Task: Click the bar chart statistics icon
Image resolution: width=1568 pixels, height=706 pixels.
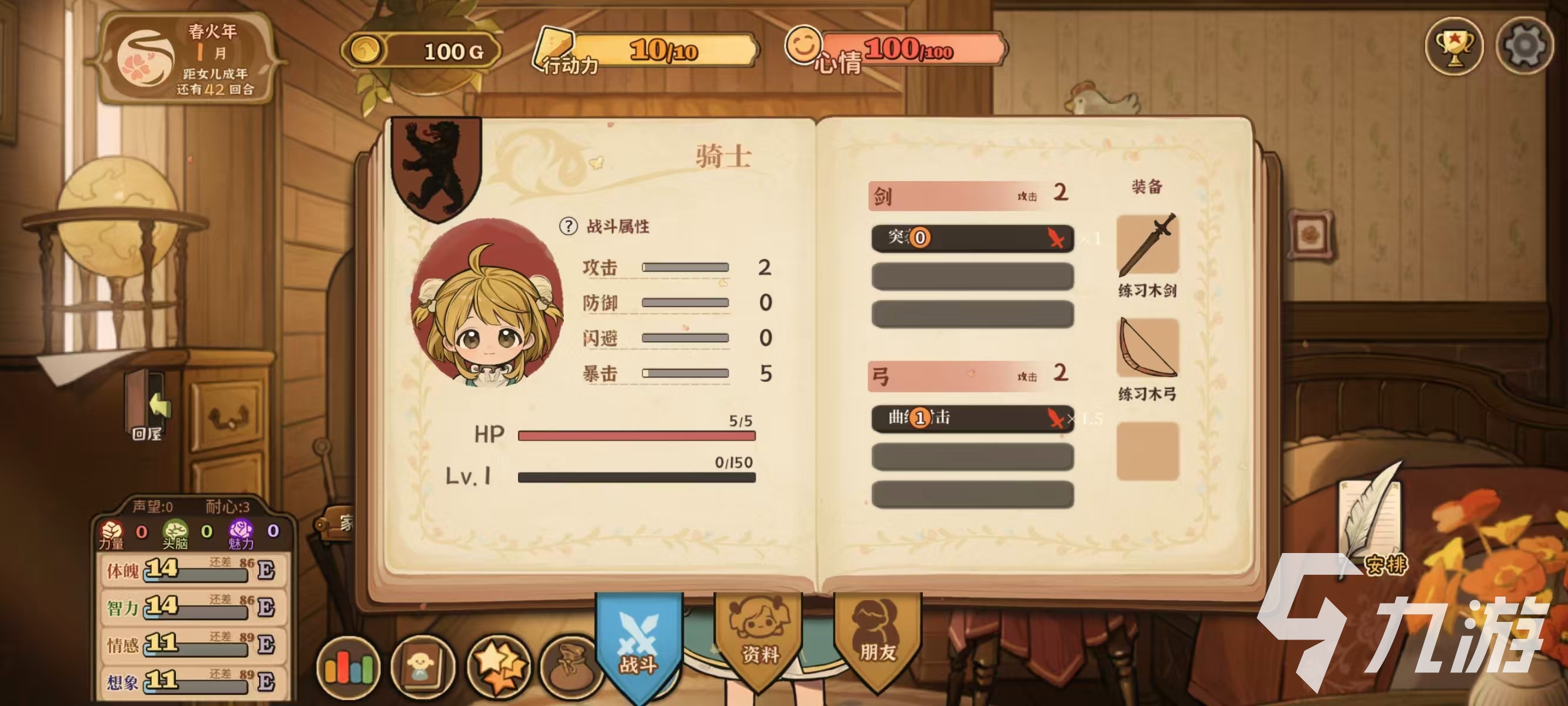Action: [348, 668]
